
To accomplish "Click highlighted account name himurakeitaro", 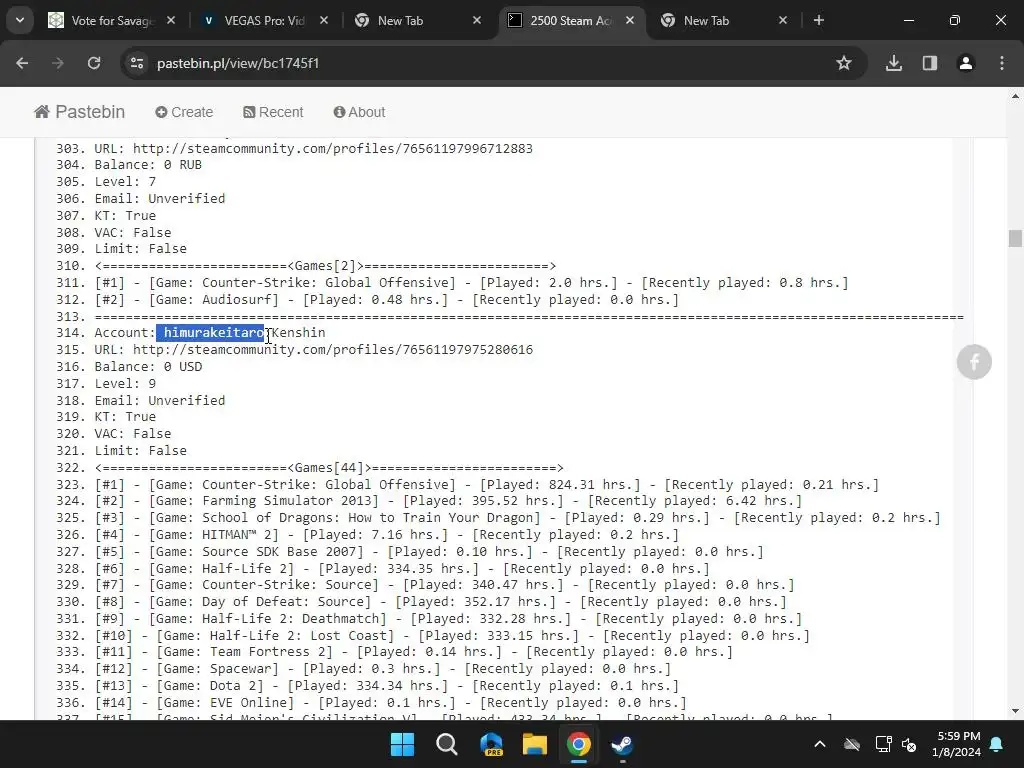I will tap(214, 333).
